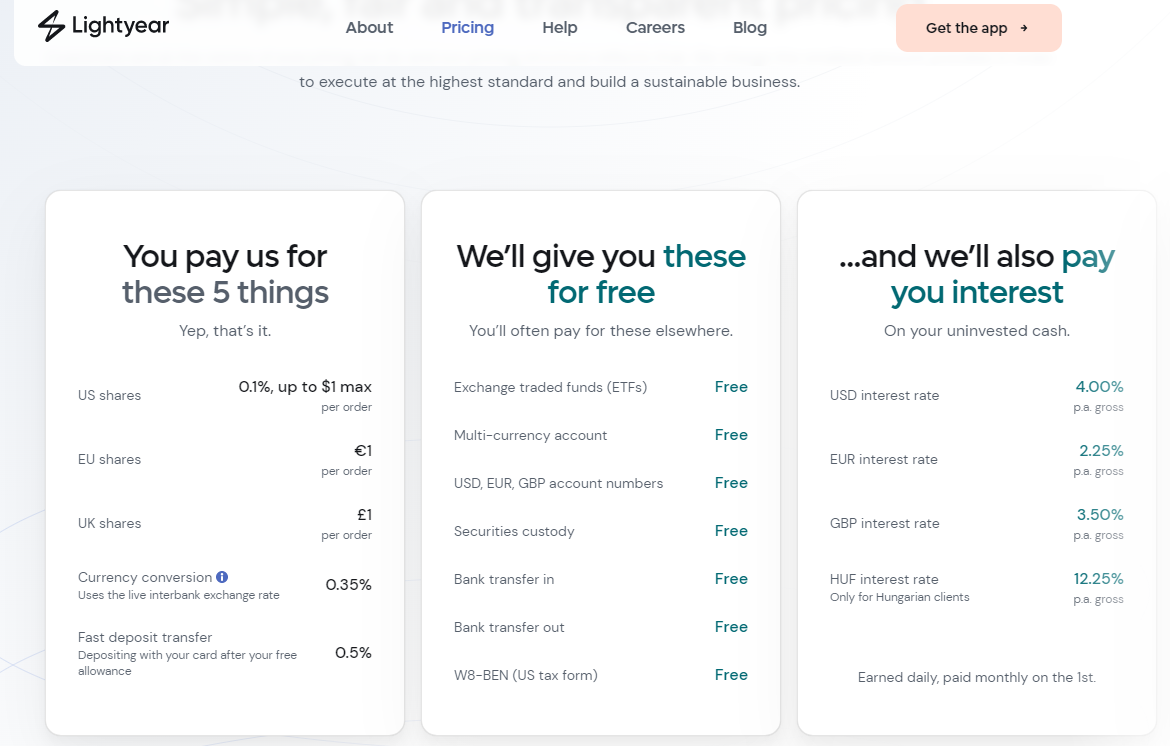Image resolution: width=1170 pixels, height=746 pixels.
Task: Click the UK shares £1 price
Action: point(364,515)
